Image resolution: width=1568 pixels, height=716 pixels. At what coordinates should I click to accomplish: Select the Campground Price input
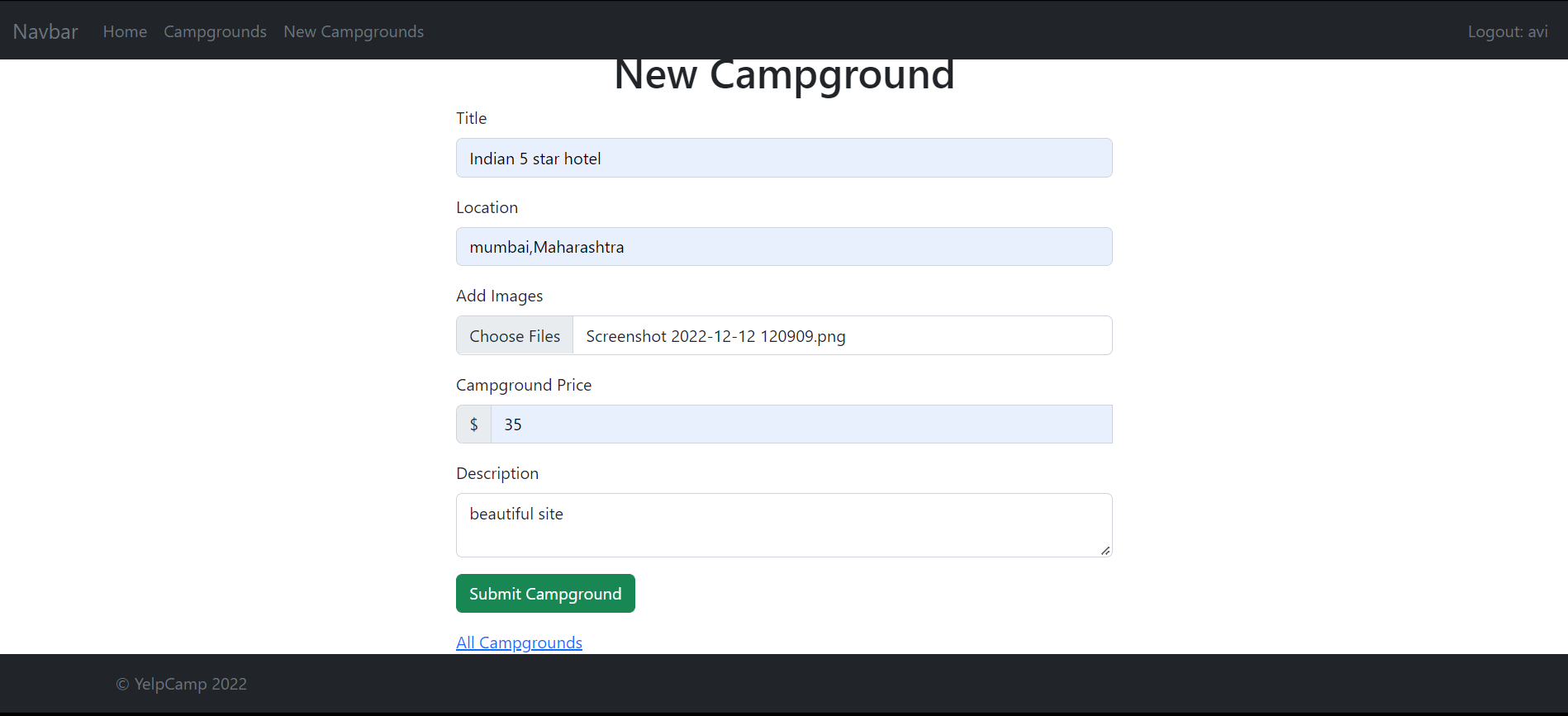click(x=801, y=424)
